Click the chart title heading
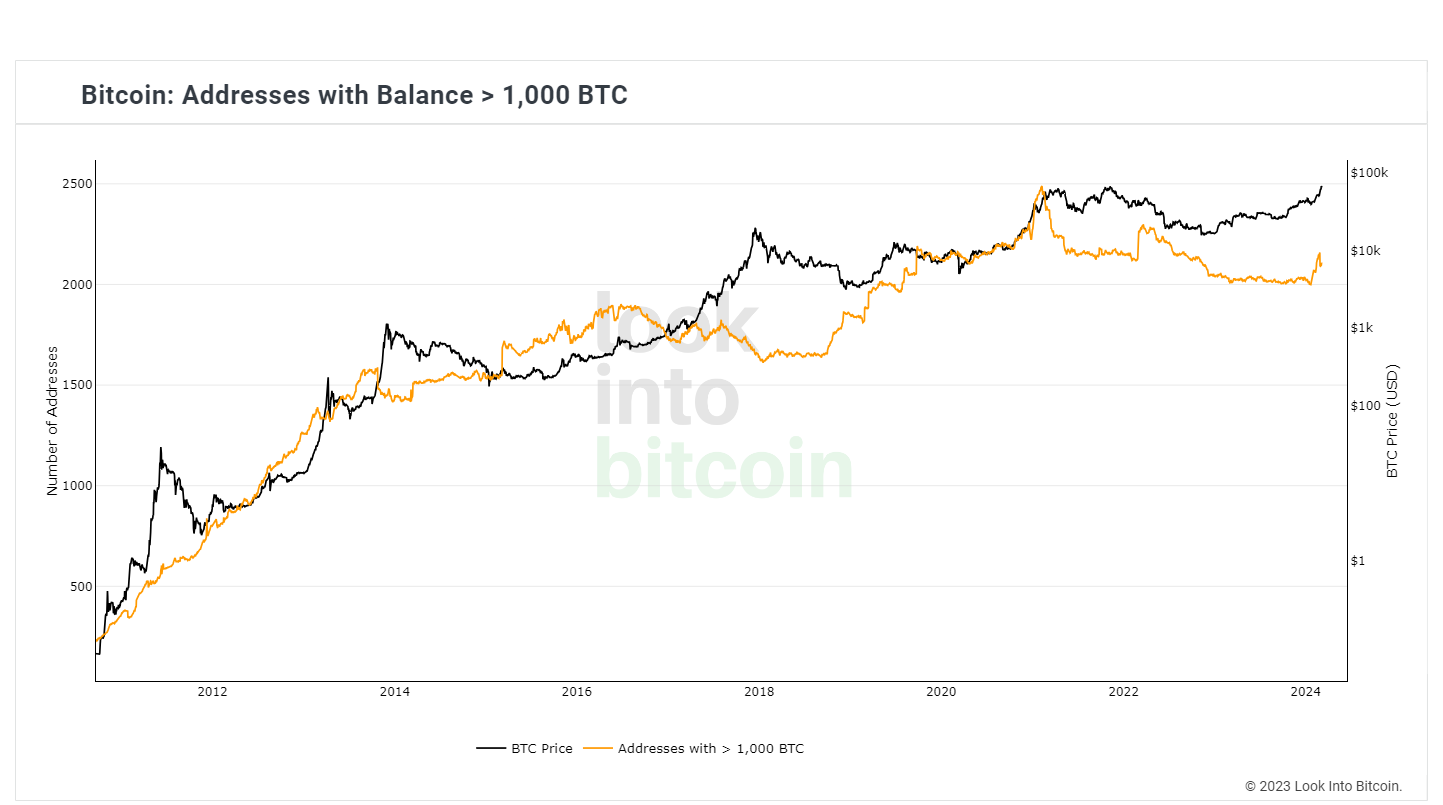This screenshot has width=1443, height=805. point(354,95)
